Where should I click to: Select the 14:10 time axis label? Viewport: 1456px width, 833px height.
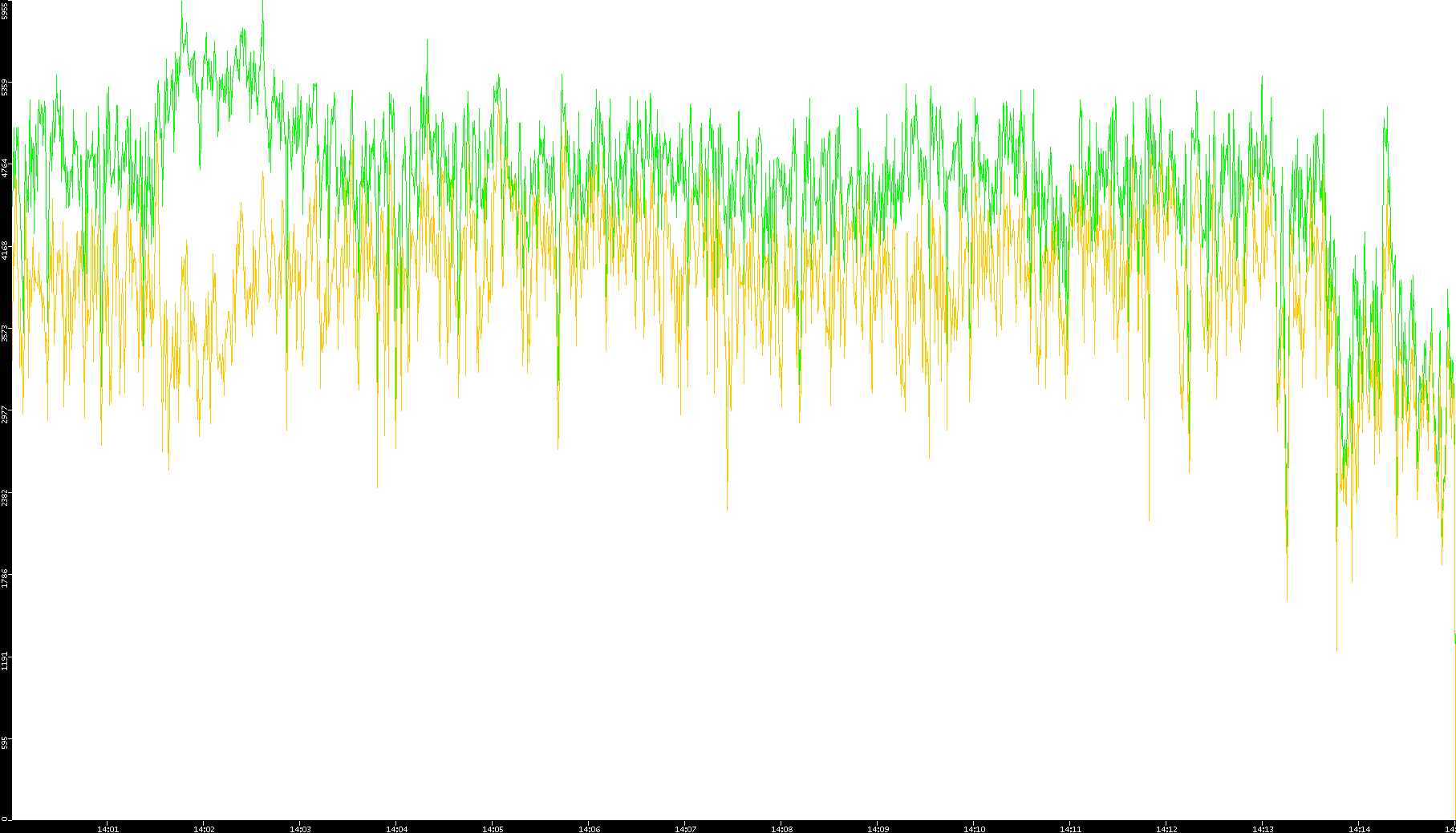974,828
